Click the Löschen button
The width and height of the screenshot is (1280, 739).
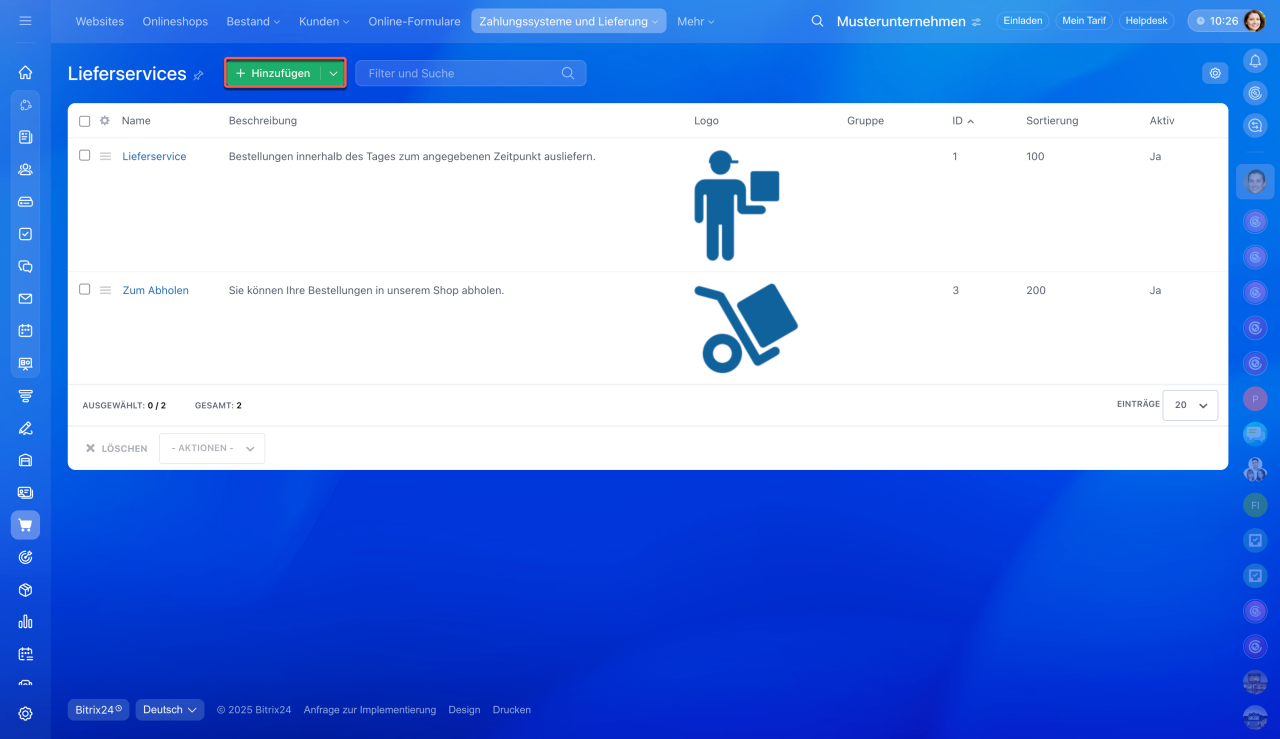(x=116, y=449)
